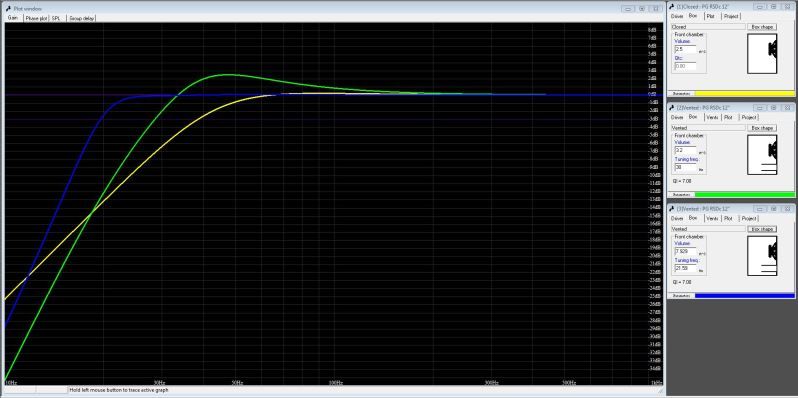Viewport: 798px width, 398px height.
Task: Click the Volume field showing 2.5
Action: tap(685, 49)
